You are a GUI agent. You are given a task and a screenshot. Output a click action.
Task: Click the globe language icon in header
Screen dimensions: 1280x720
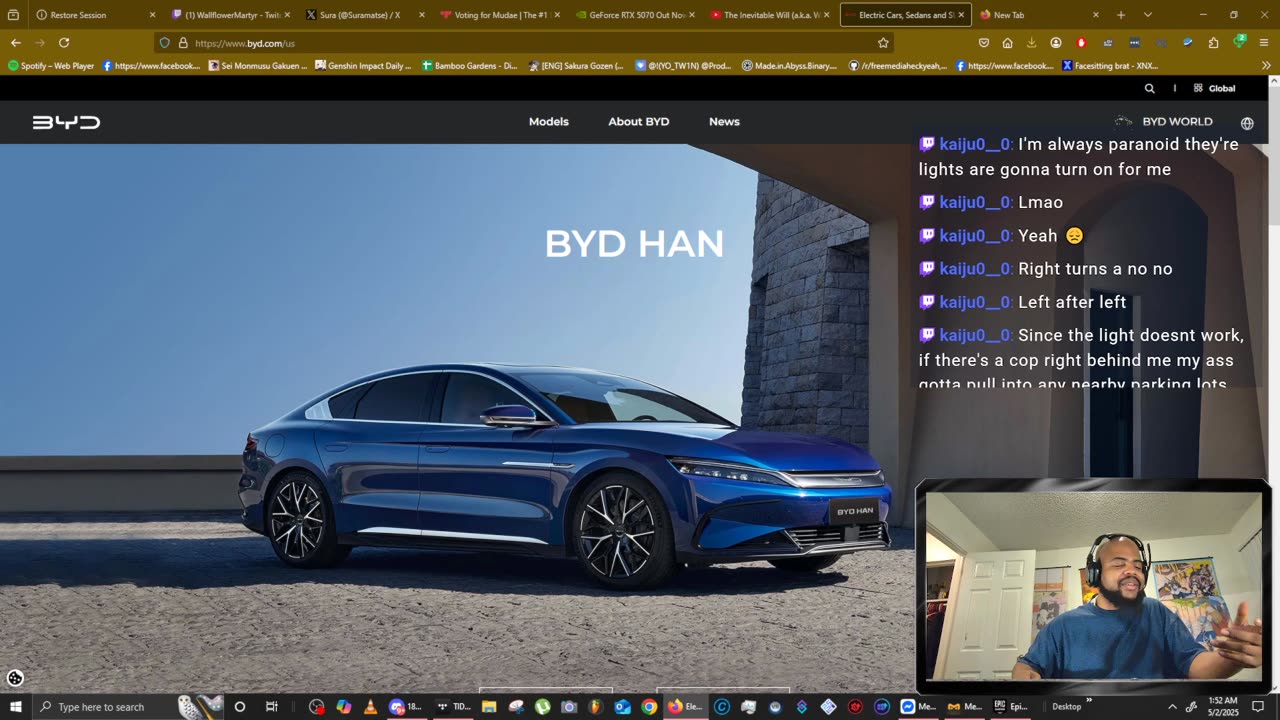click(1247, 123)
